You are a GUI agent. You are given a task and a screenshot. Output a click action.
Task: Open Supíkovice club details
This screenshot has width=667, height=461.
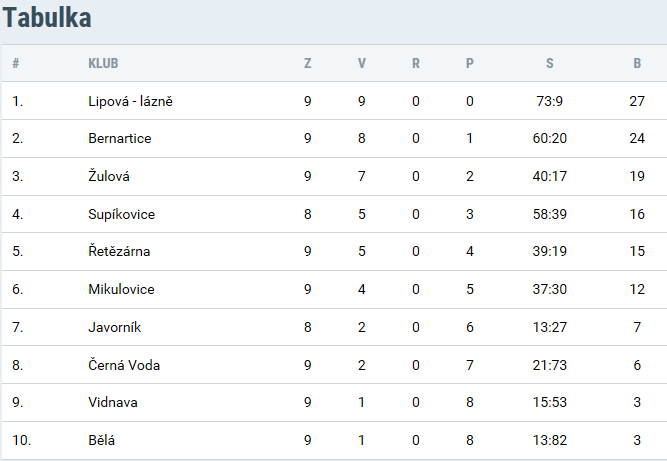(121, 214)
